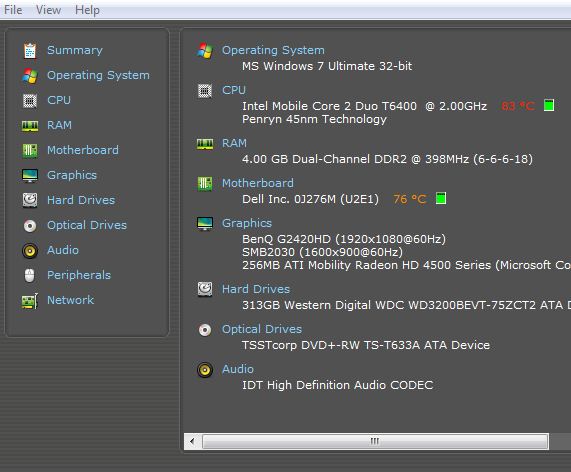The width and height of the screenshot is (571, 472).
Task: Go to Graphics section in sidebar
Action: coord(72,175)
